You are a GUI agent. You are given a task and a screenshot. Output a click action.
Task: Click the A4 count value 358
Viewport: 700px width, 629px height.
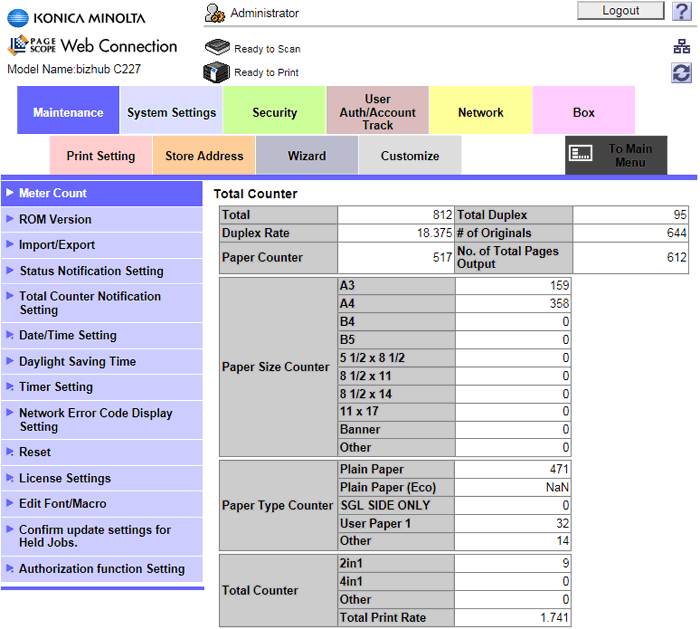click(559, 304)
